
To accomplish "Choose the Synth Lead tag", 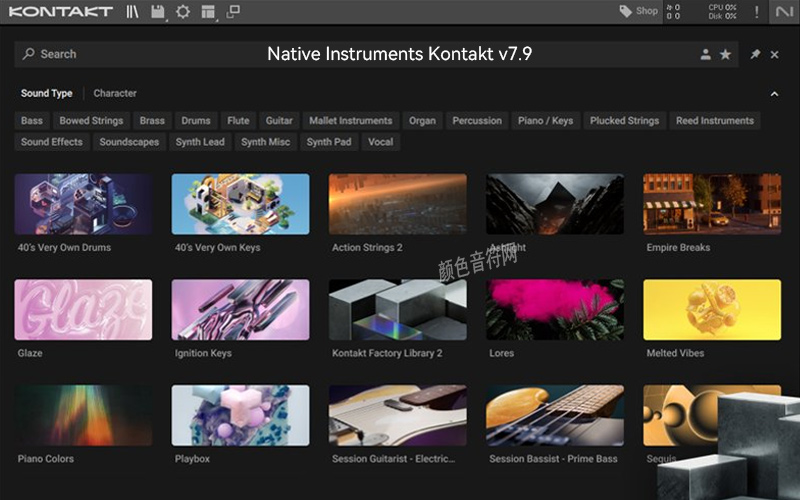I will pos(200,142).
